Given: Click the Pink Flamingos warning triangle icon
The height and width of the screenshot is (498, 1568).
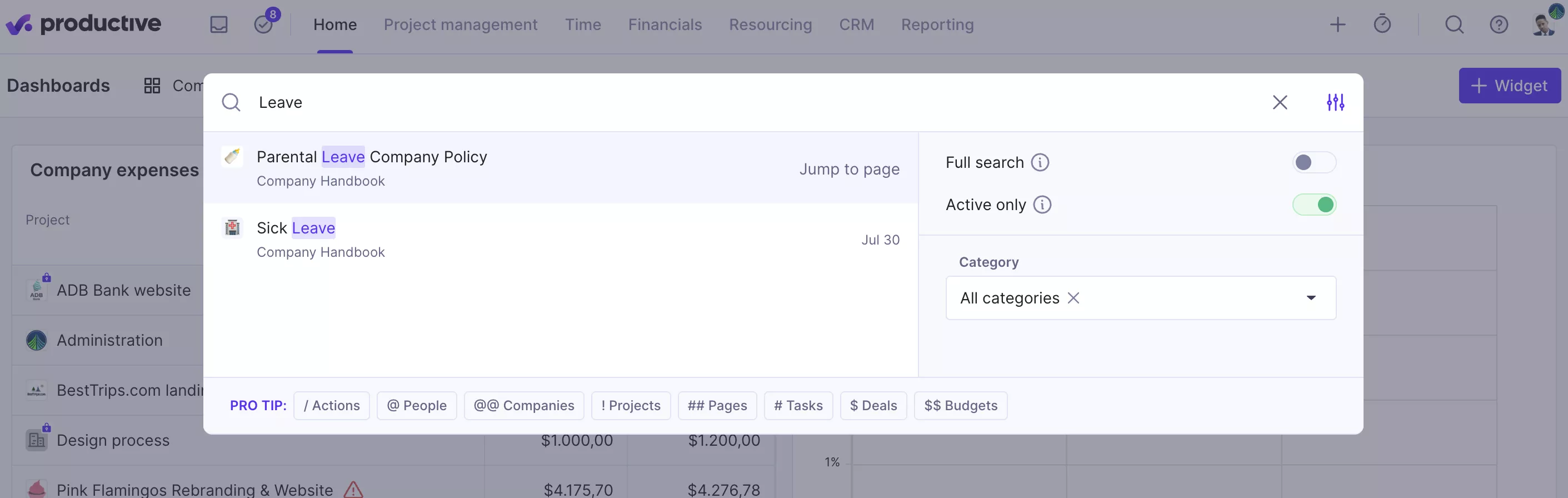Looking at the screenshot, I should [x=353, y=490].
